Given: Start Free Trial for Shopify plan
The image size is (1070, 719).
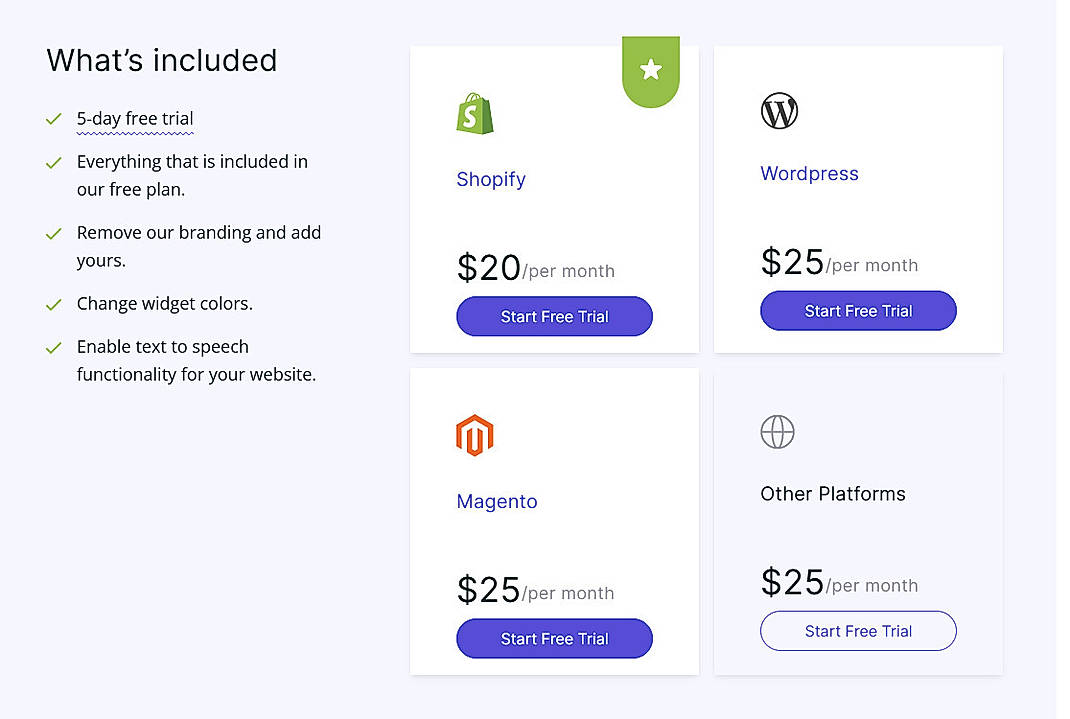Looking at the screenshot, I should tap(554, 316).
